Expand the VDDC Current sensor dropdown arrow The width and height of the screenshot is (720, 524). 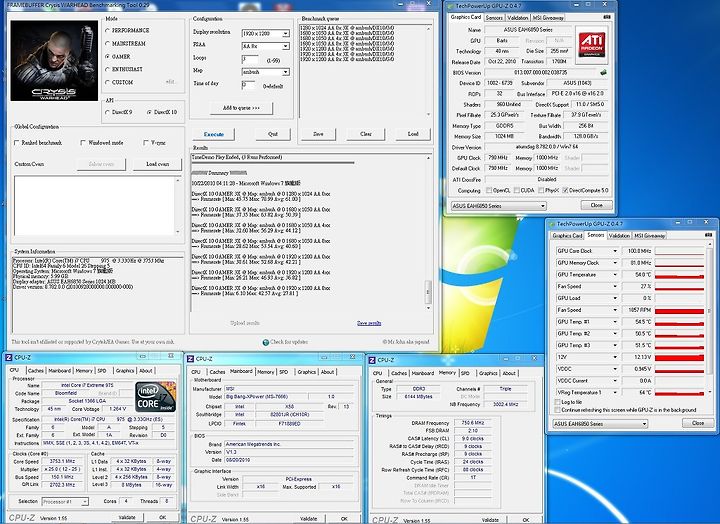point(615,381)
